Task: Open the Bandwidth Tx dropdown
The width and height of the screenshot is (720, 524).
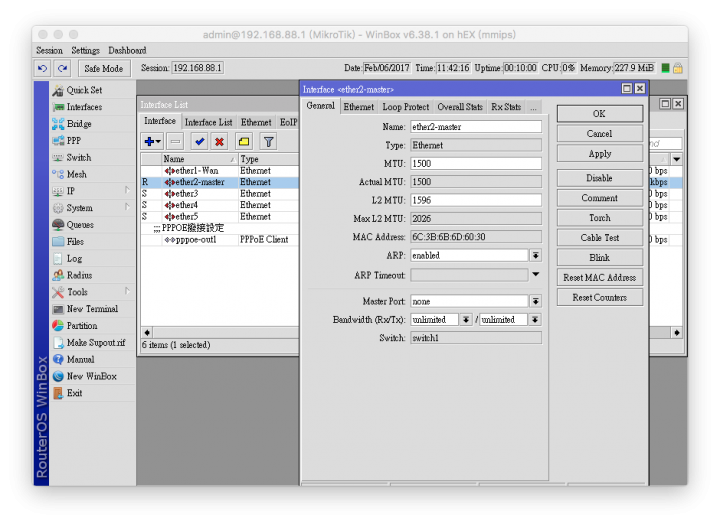Action: tap(535, 320)
